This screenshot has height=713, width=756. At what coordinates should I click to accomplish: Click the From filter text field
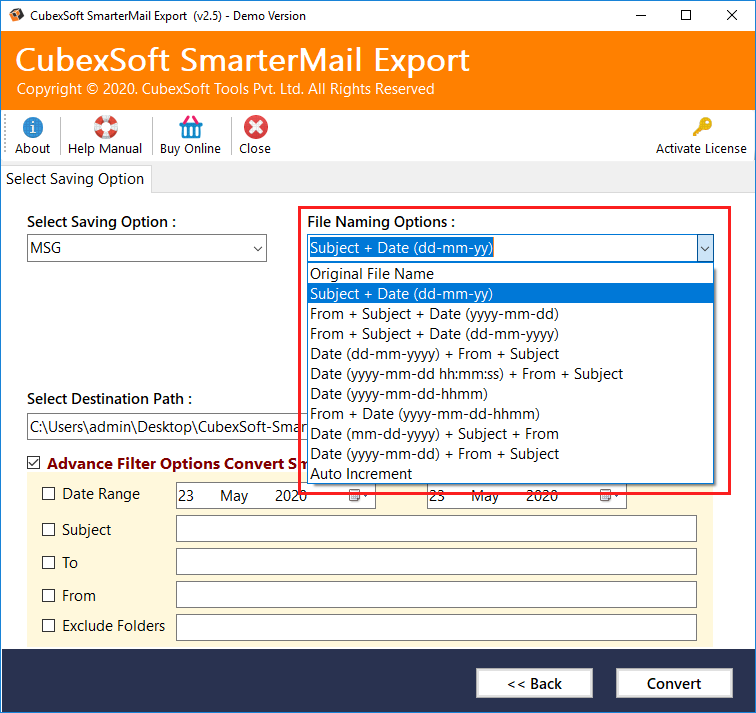click(x=436, y=594)
